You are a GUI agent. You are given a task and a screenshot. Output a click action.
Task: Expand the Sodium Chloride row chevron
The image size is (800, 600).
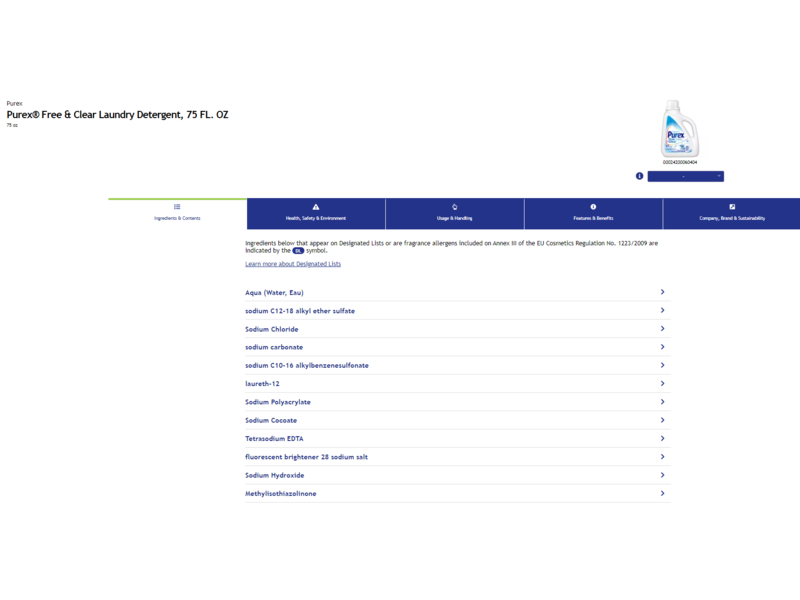662,329
